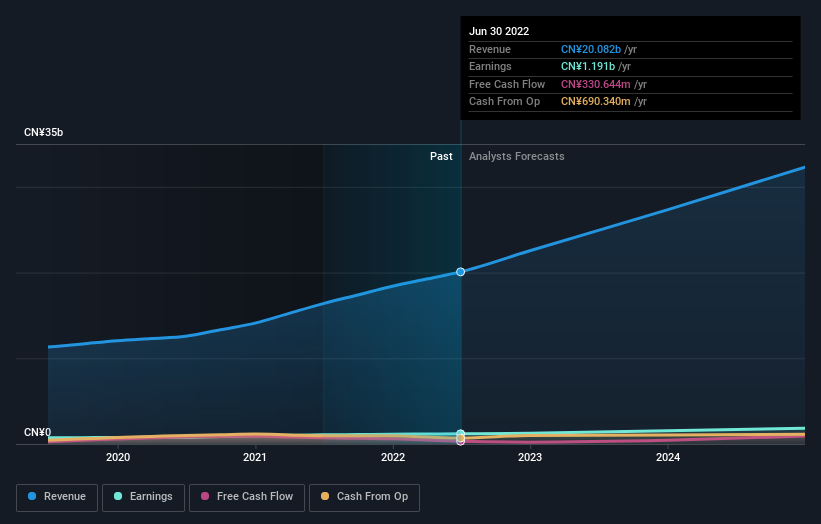Click the CN¥690.340m cash from op value
Viewport: 821px width, 524px height.
(x=596, y=102)
